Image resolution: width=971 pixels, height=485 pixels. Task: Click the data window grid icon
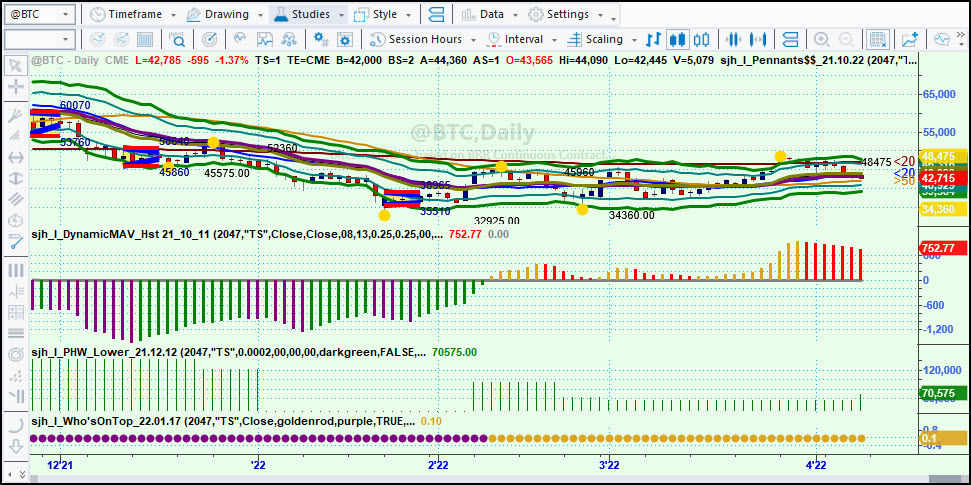pos(145,40)
